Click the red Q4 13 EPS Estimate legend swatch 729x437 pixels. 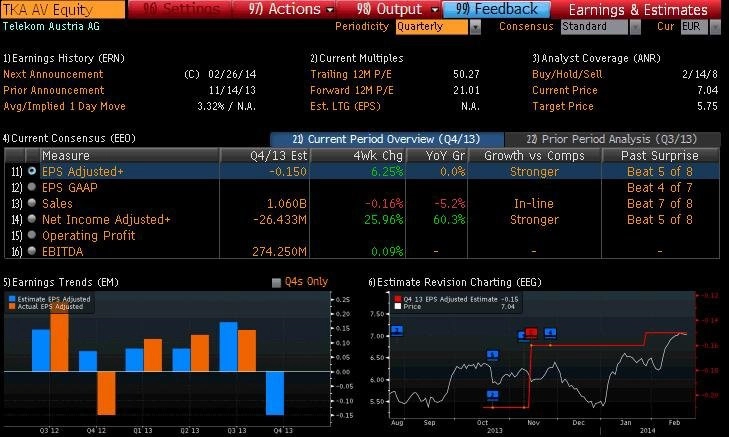[x=398, y=299]
